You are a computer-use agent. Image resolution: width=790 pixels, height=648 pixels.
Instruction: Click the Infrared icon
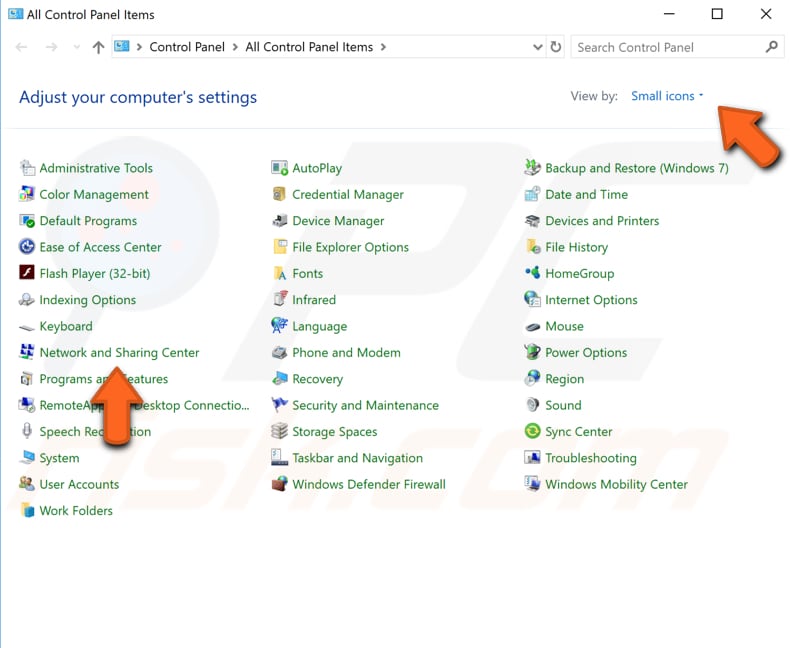(280, 300)
